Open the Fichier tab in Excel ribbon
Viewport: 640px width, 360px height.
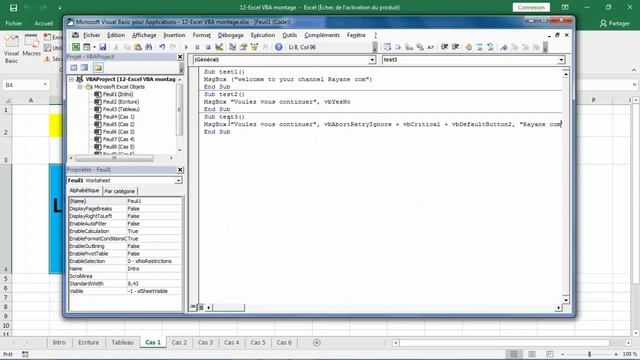(13, 24)
